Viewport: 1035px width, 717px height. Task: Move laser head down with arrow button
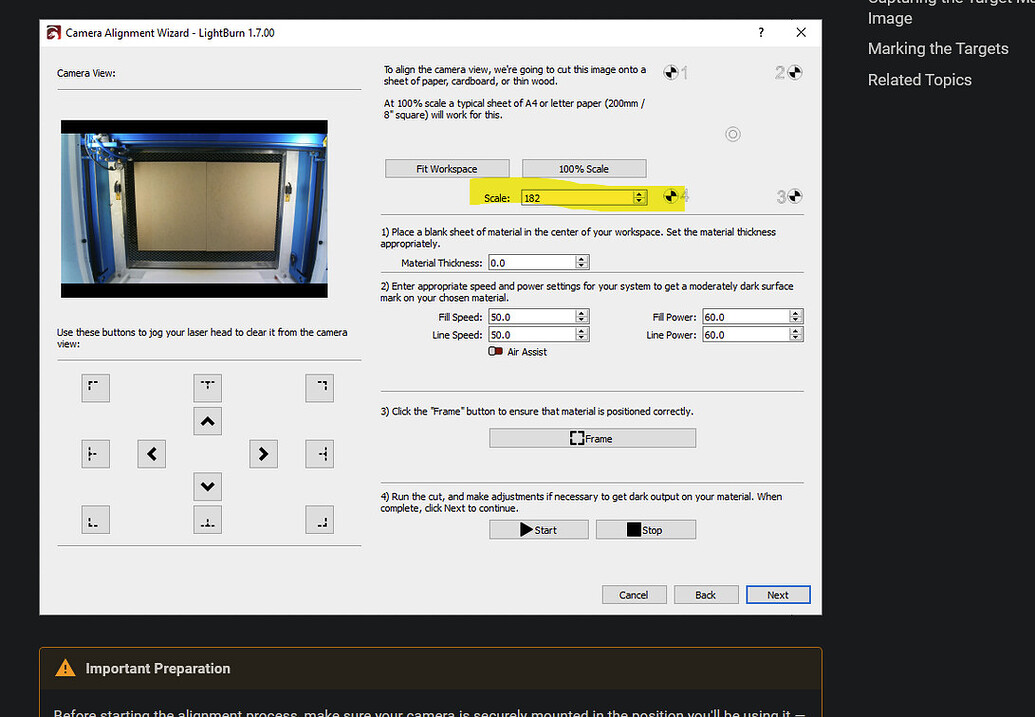click(x=207, y=487)
